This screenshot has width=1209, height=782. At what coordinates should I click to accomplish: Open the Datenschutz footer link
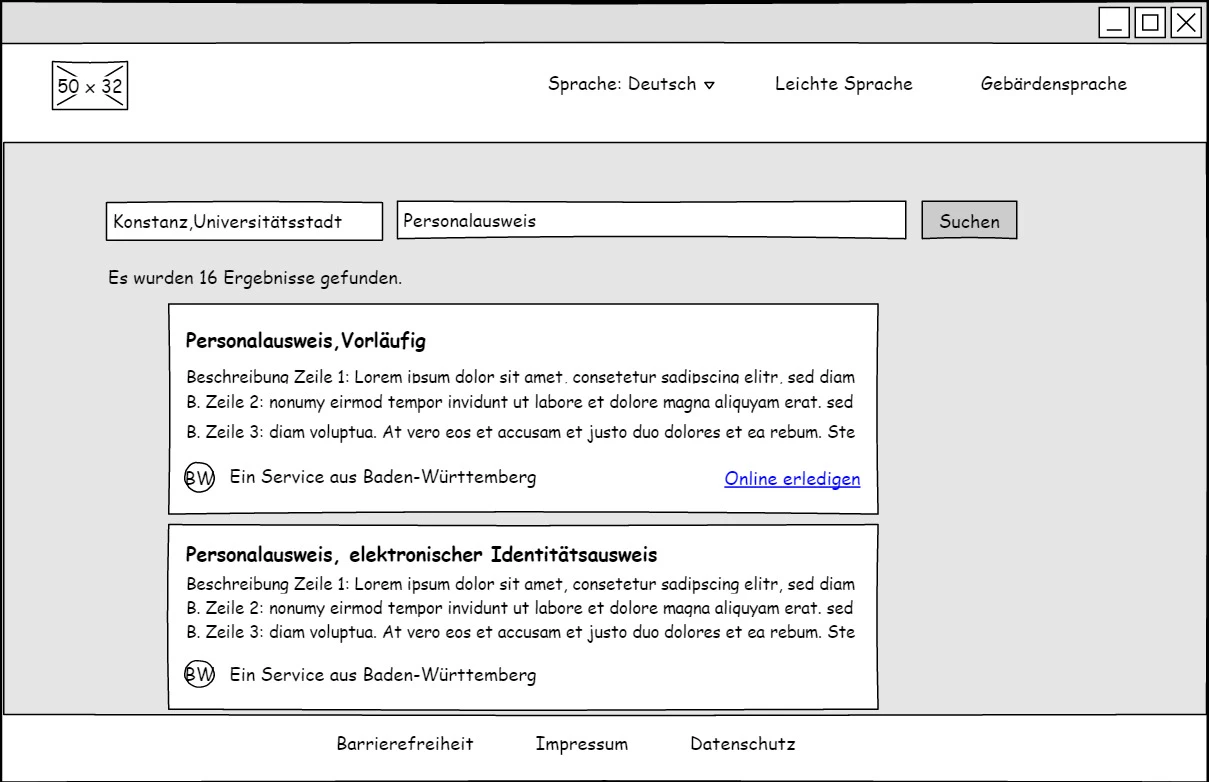(x=743, y=744)
